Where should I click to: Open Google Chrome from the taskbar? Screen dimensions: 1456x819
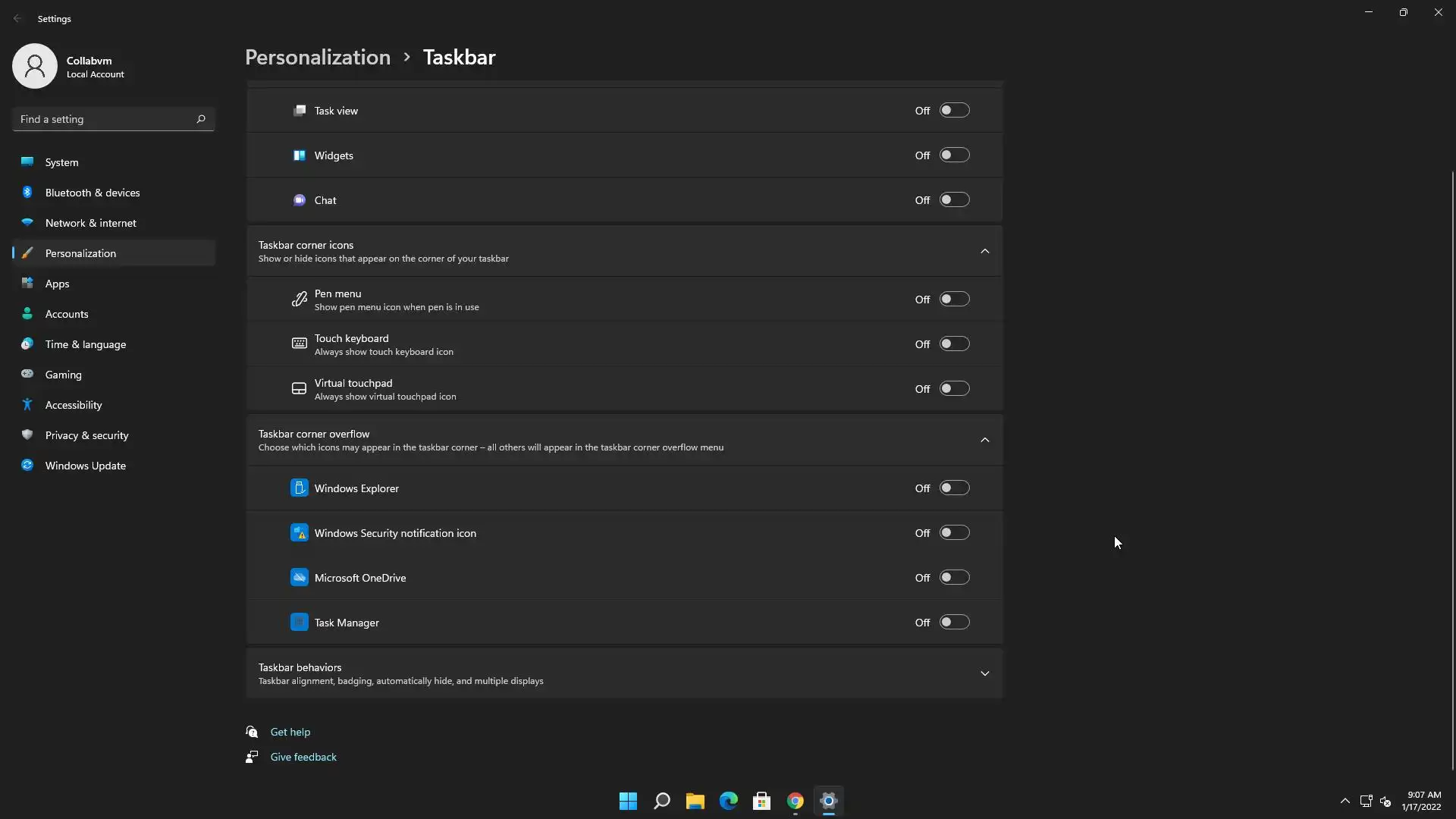pyautogui.click(x=795, y=801)
